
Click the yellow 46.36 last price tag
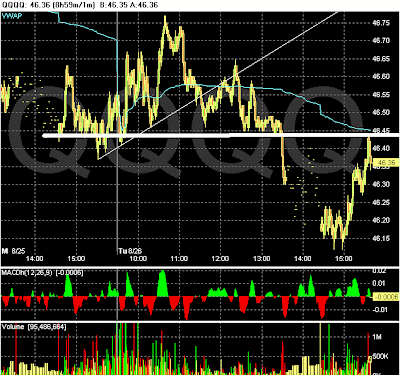[x=386, y=163]
